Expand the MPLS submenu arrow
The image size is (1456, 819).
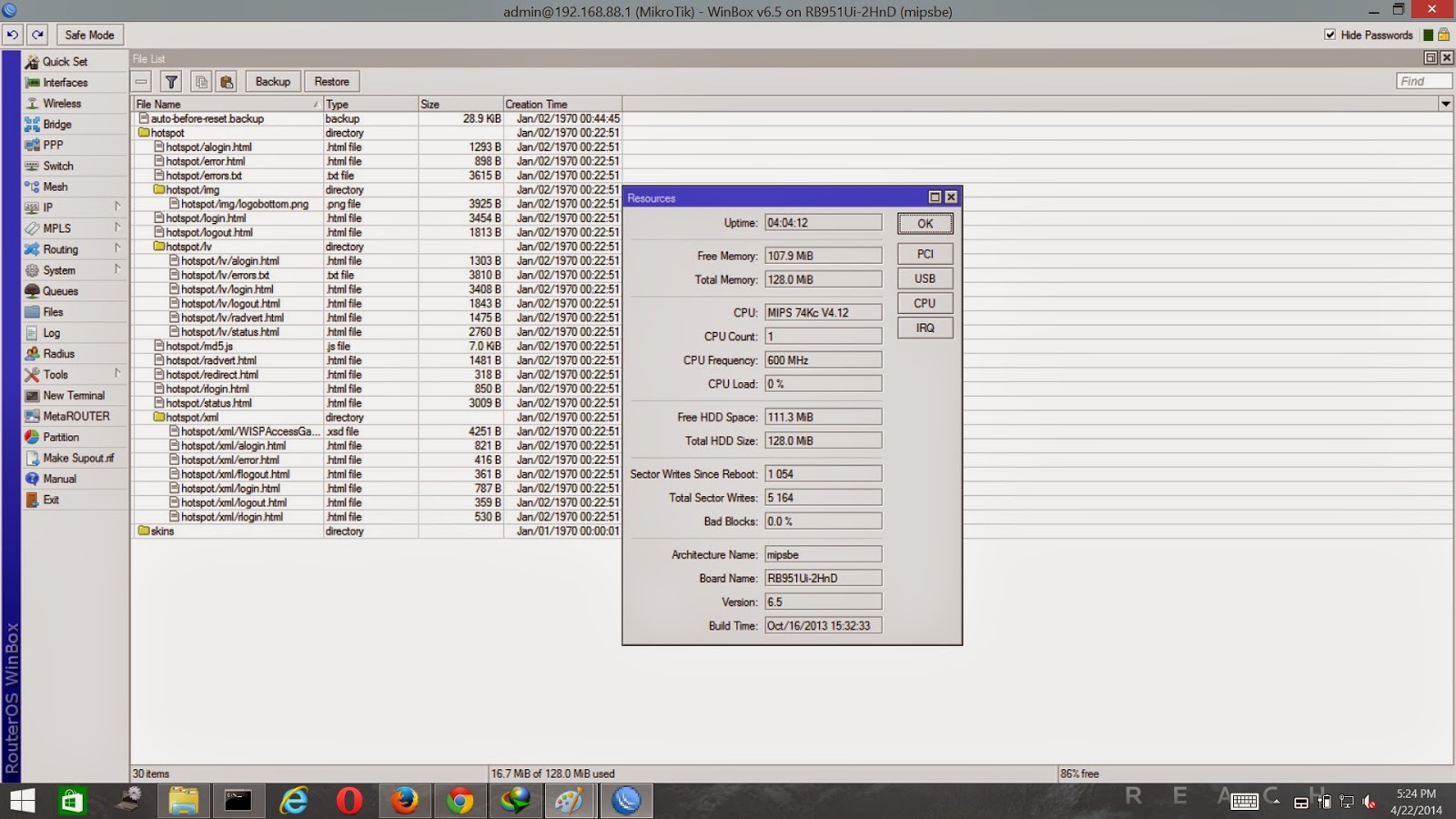point(117,227)
